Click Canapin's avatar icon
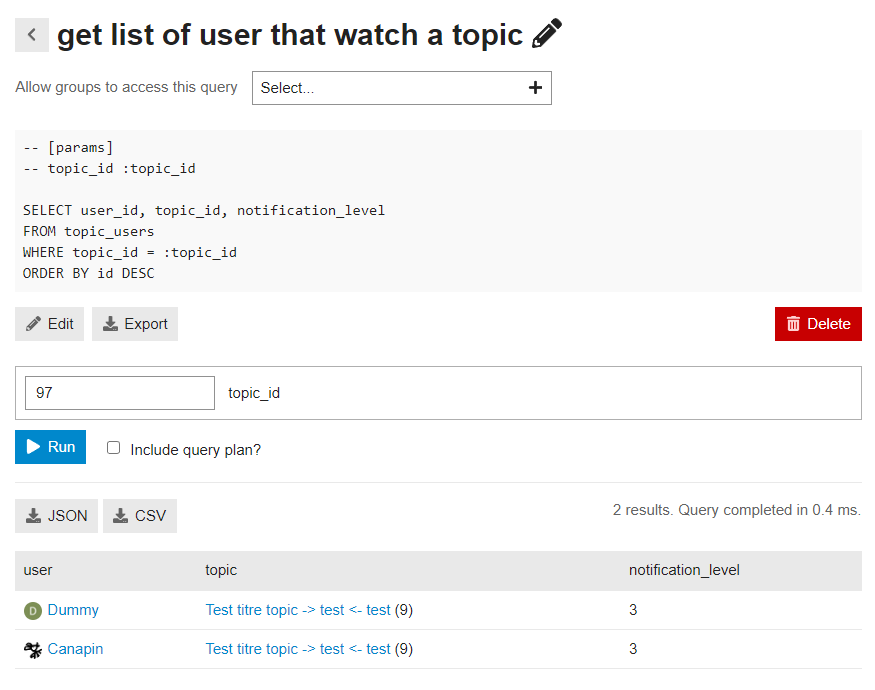875x690 pixels. pos(33,650)
